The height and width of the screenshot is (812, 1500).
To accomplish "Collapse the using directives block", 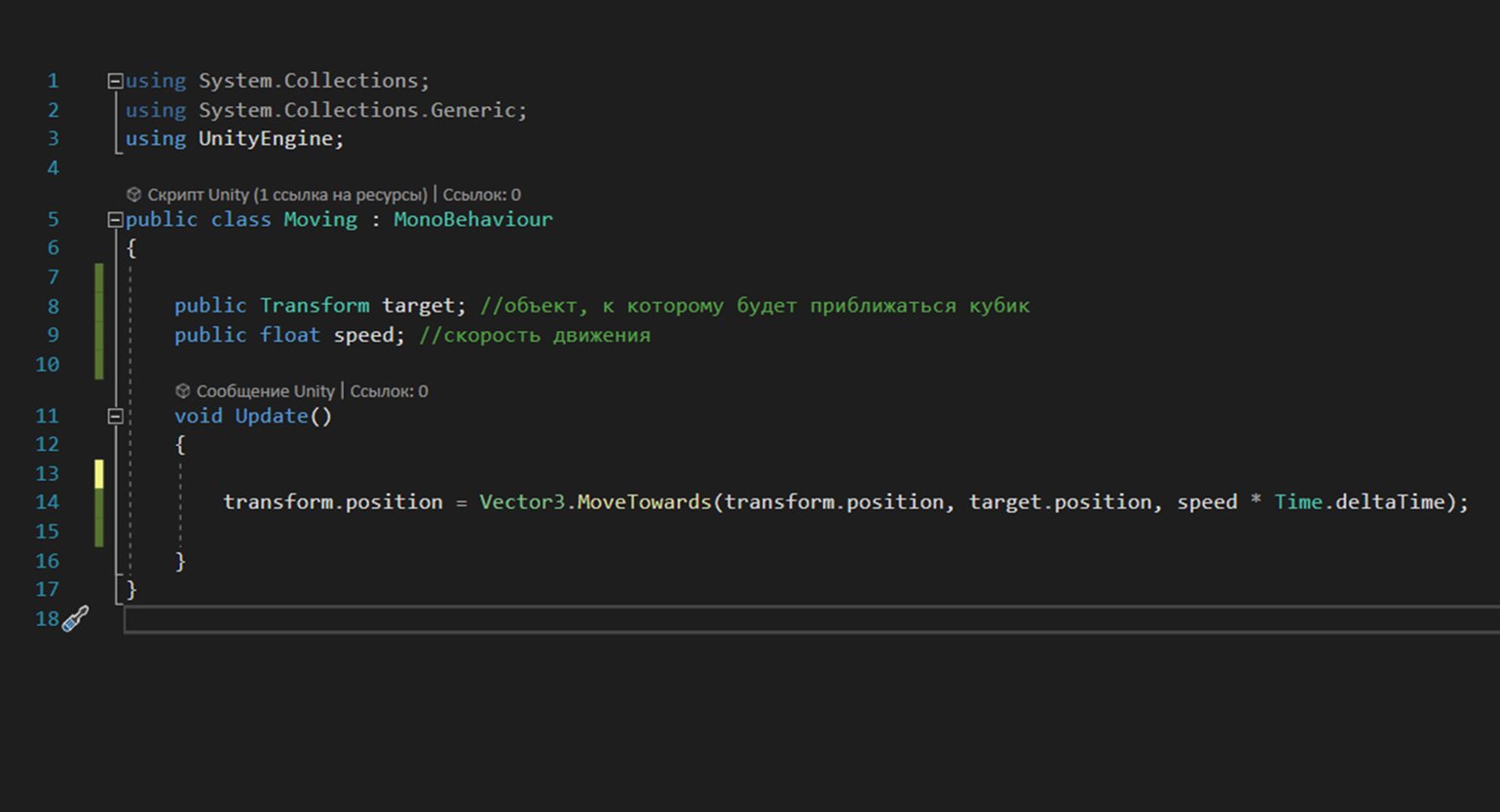I will point(115,82).
